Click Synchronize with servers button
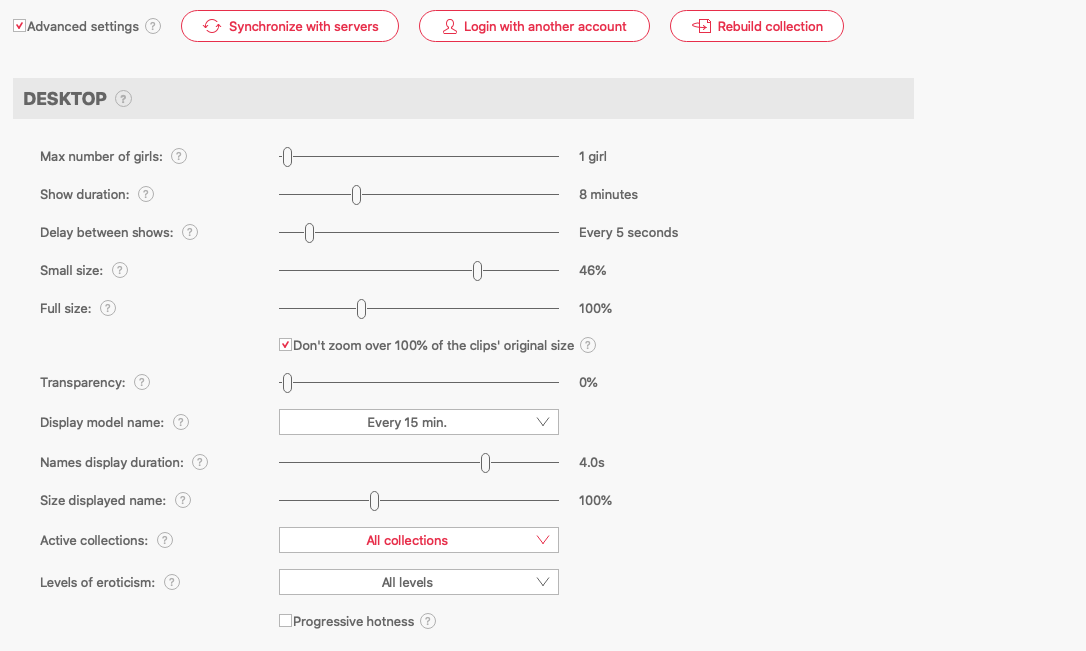1086x651 pixels. coord(290,27)
